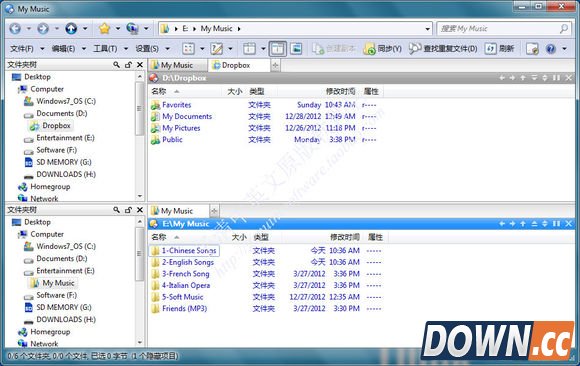This screenshot has height=366, width=580.
Task: Select SD MEMORY (G:) in top folder tree
Action: pyautogui.click(x=64, y=162)
